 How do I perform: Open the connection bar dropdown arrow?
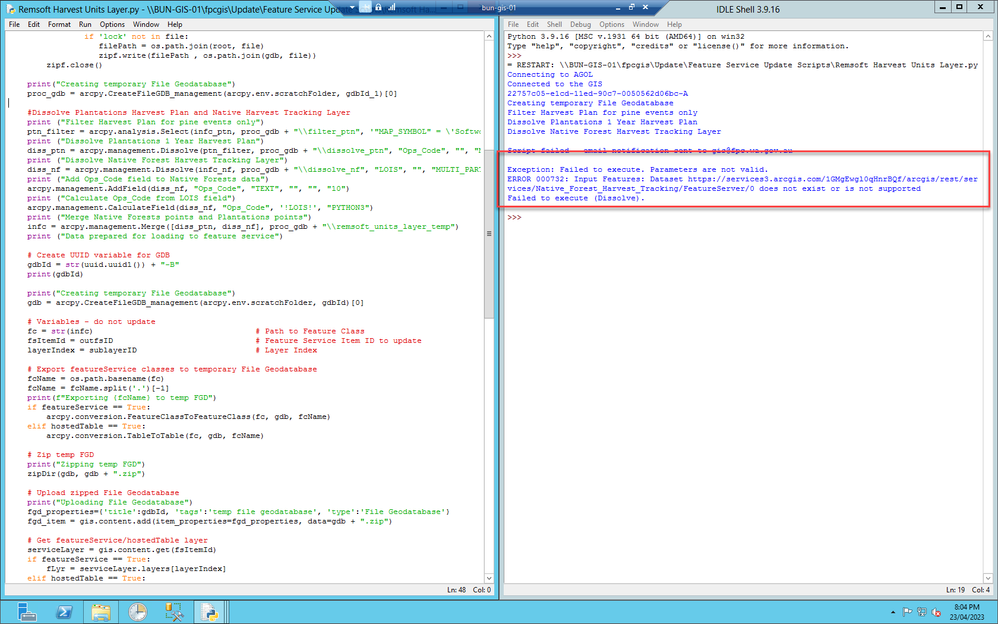coord(353,7)
